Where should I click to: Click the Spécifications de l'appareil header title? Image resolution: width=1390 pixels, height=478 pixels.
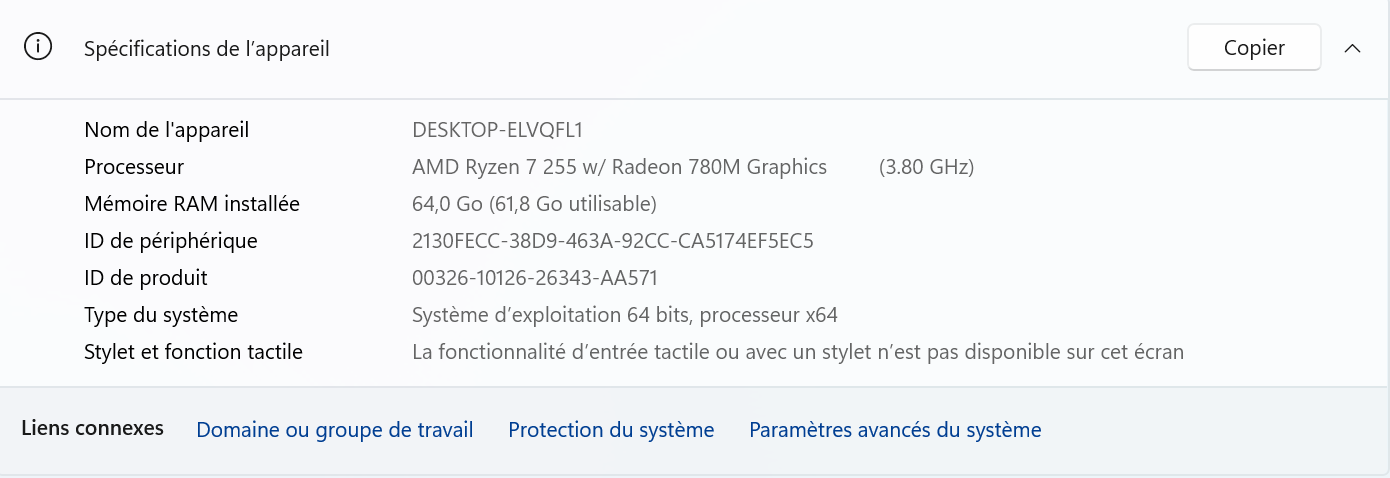click(x=207, y=48)
